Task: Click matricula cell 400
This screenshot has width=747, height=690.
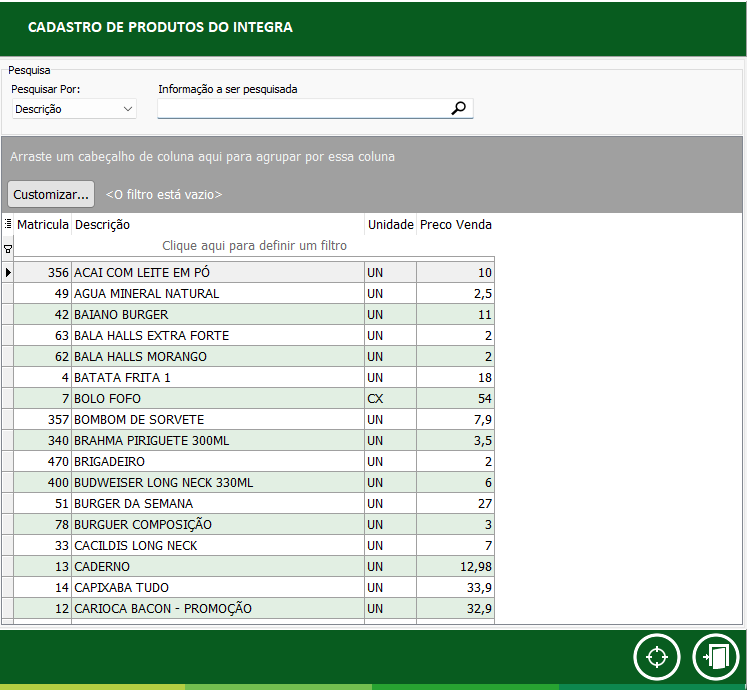Action: click(x=43, y=482)
